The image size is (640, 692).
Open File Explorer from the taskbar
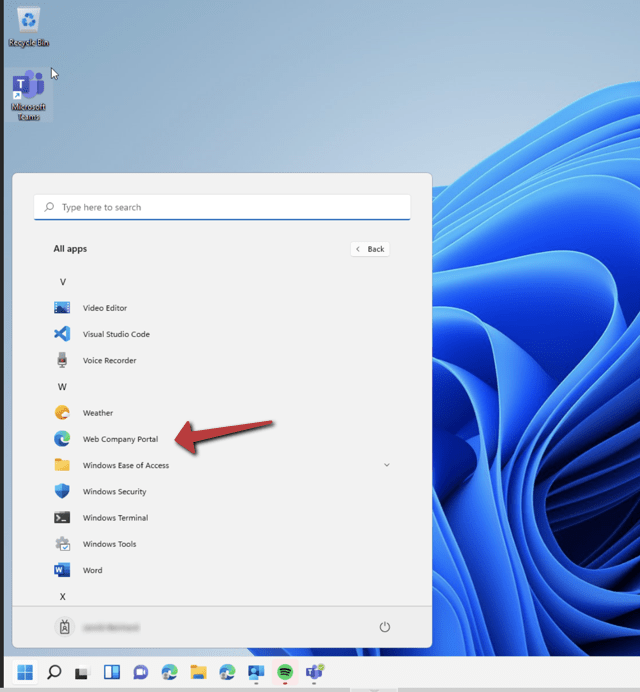(x=198, y=672)
